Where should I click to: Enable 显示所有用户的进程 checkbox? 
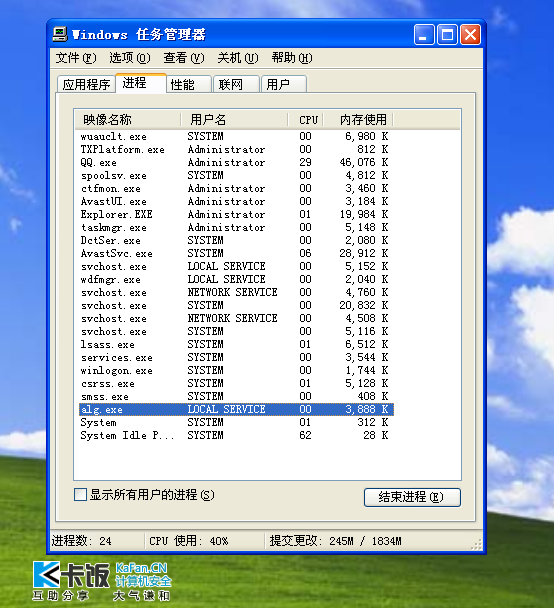(80, 495)
